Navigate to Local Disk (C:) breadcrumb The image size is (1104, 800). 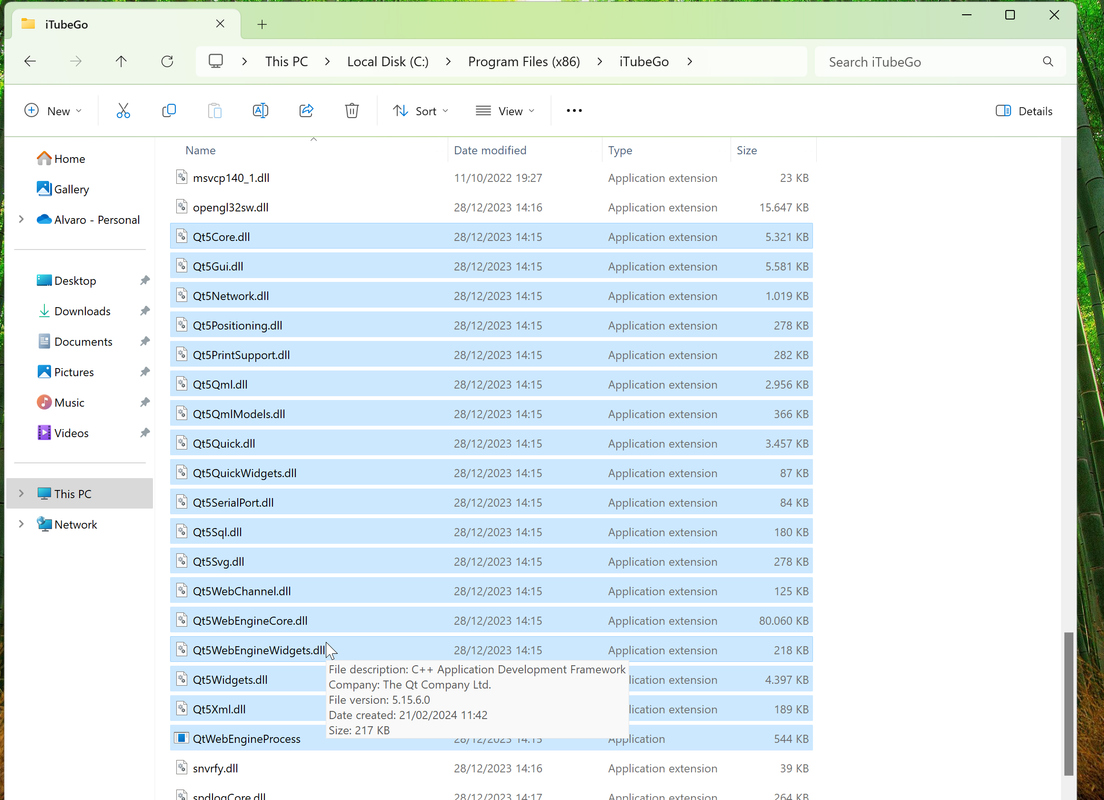[x=388, y=61]
